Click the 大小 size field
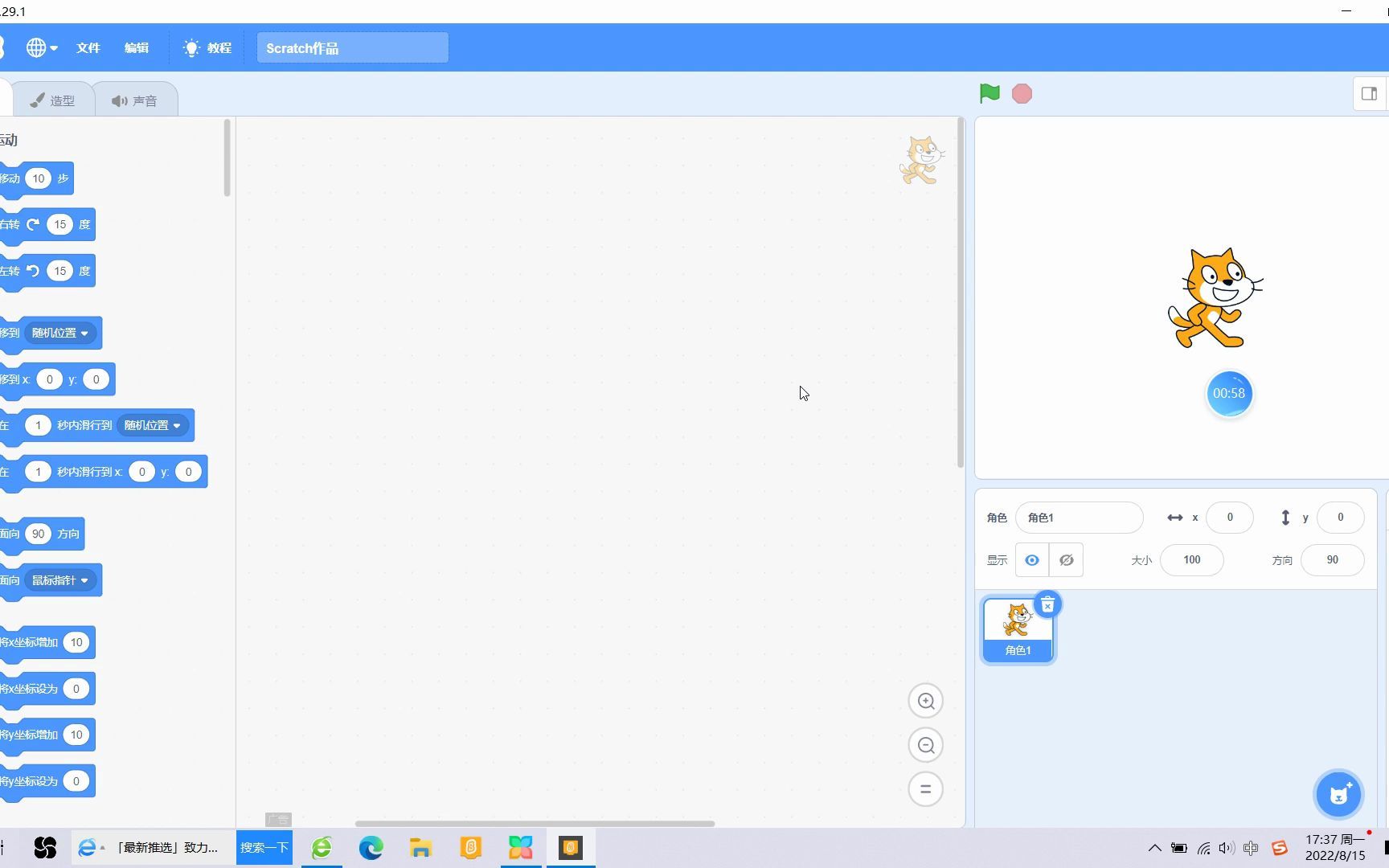Image resolution: width=1389 pixels, height=868 pixels. point(1192,560)
